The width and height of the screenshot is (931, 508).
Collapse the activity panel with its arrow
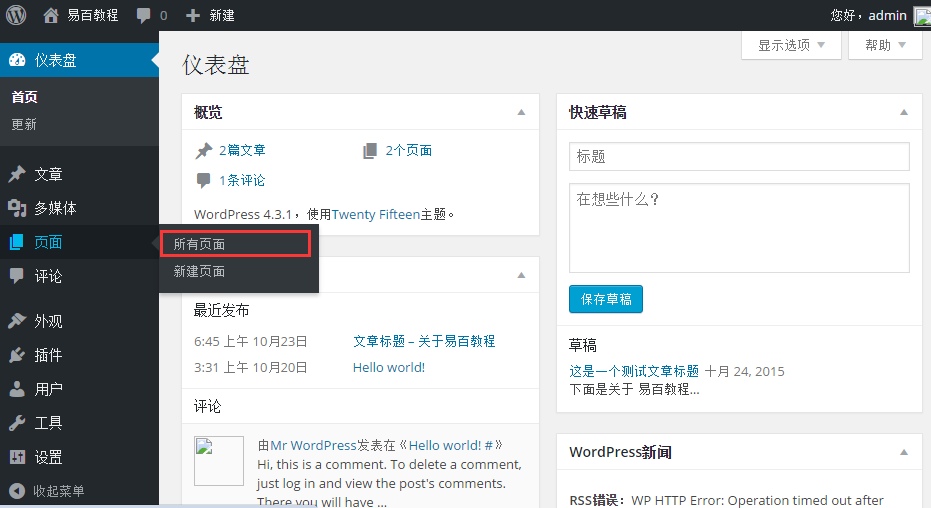point(521,275)
